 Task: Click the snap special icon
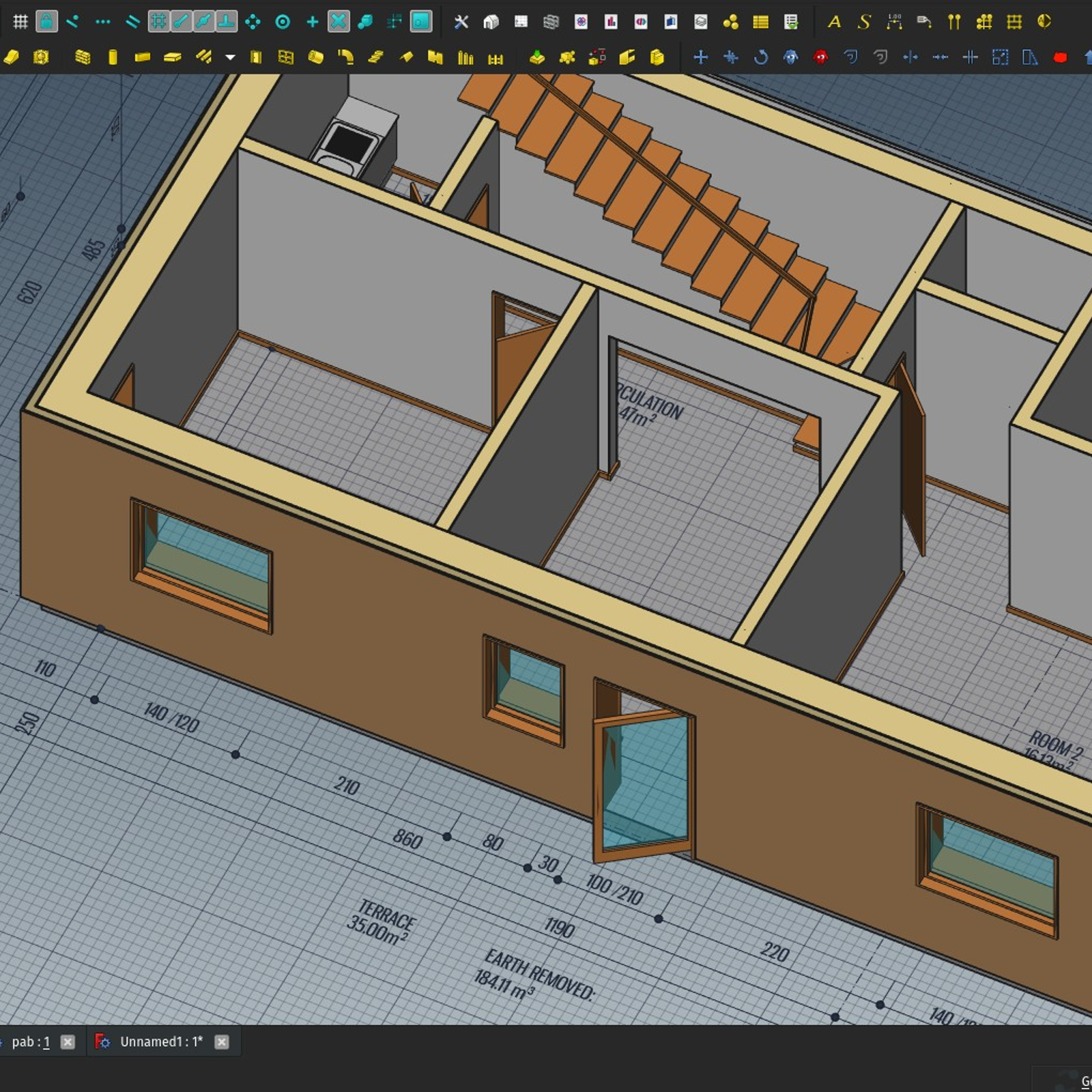tap(365, 22)
